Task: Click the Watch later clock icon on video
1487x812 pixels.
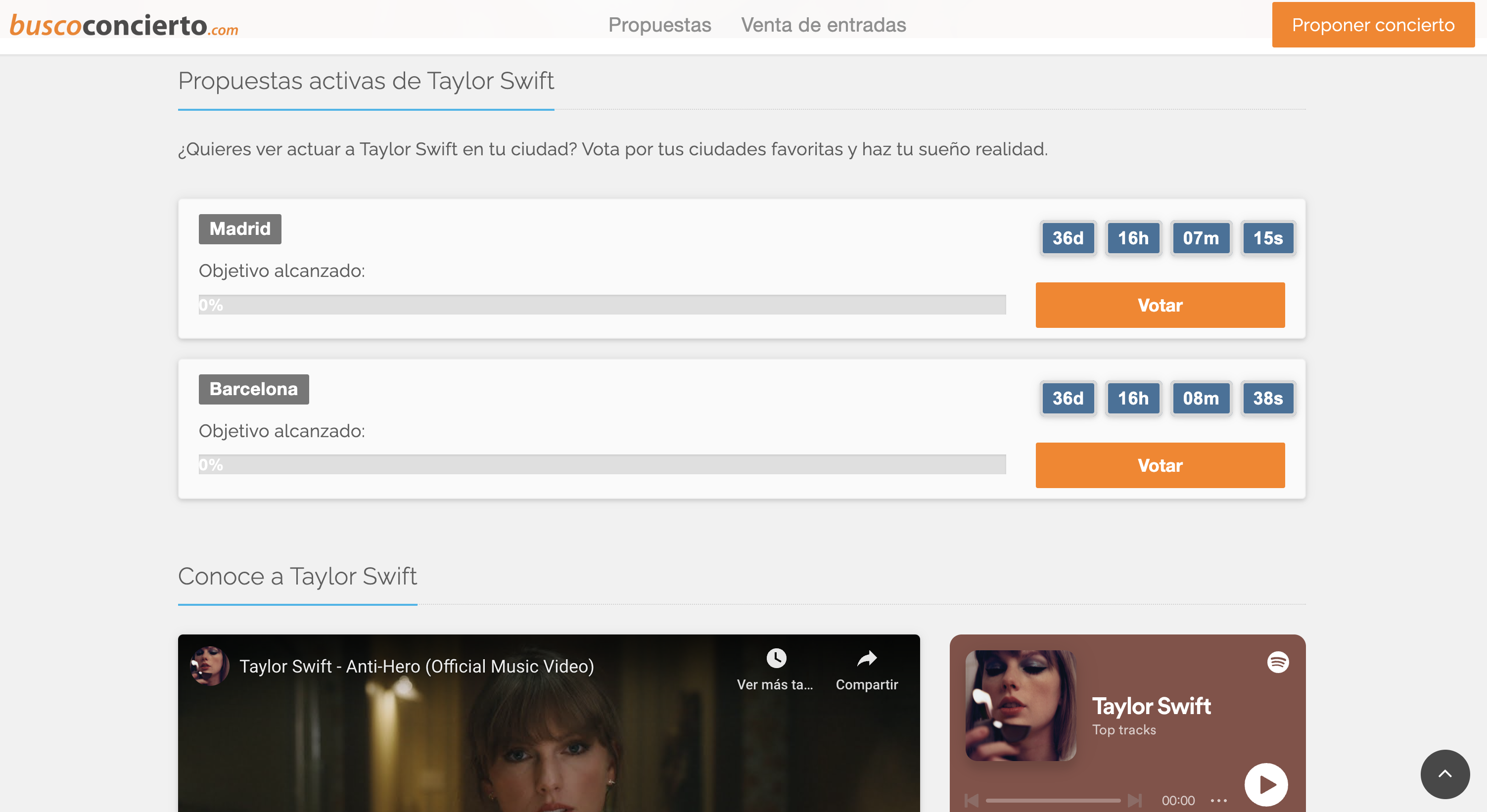Action: pyautogui.click(x=776, y=658)
